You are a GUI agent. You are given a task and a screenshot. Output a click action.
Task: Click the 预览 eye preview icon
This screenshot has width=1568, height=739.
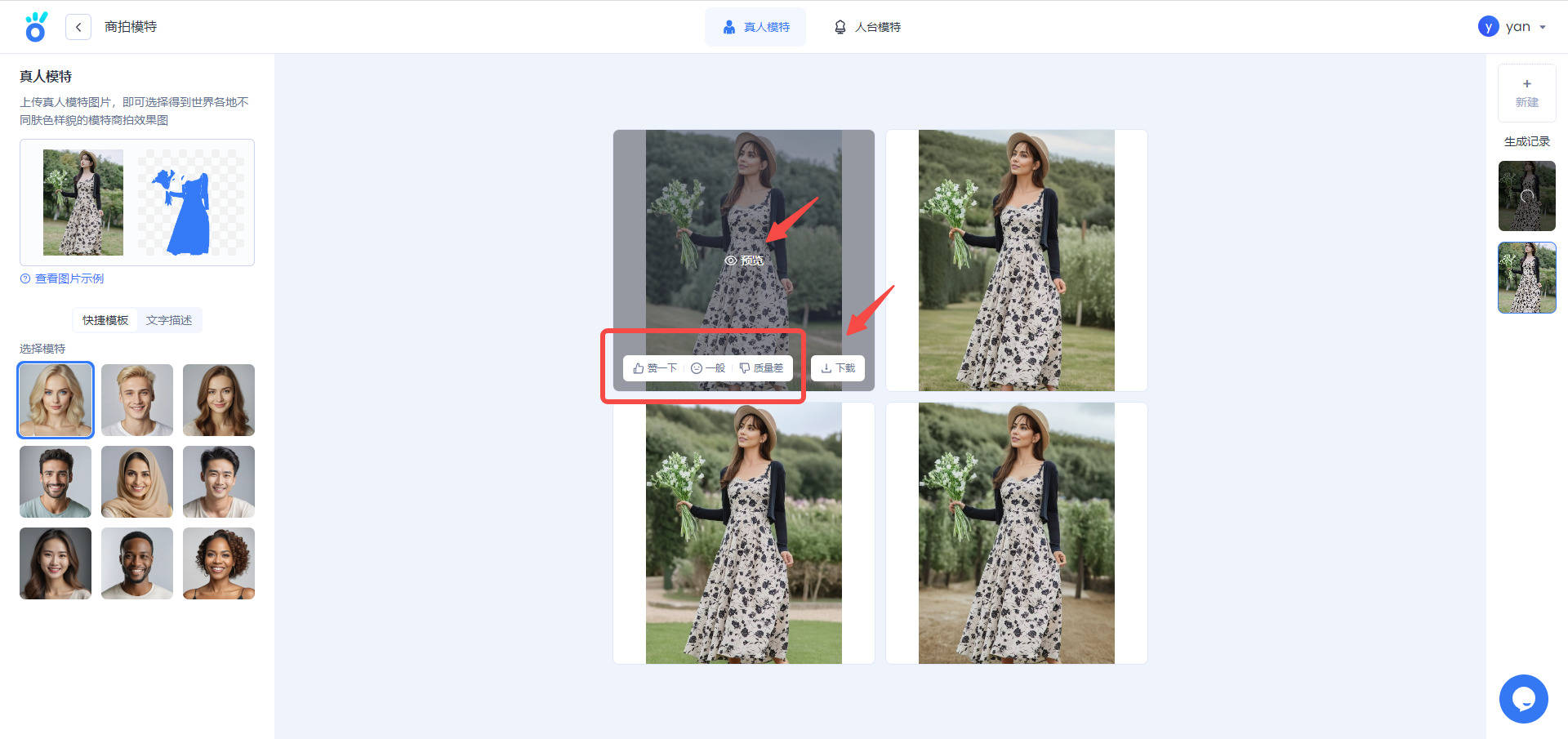(x=744, y=260)
